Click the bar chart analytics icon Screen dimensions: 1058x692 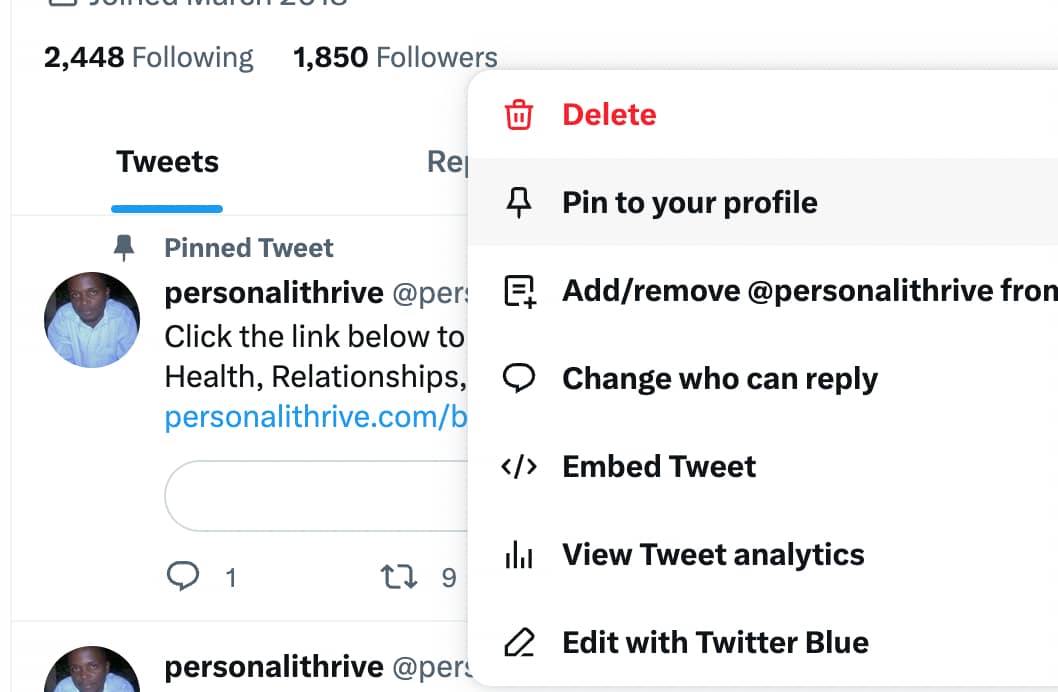[519, 554]
